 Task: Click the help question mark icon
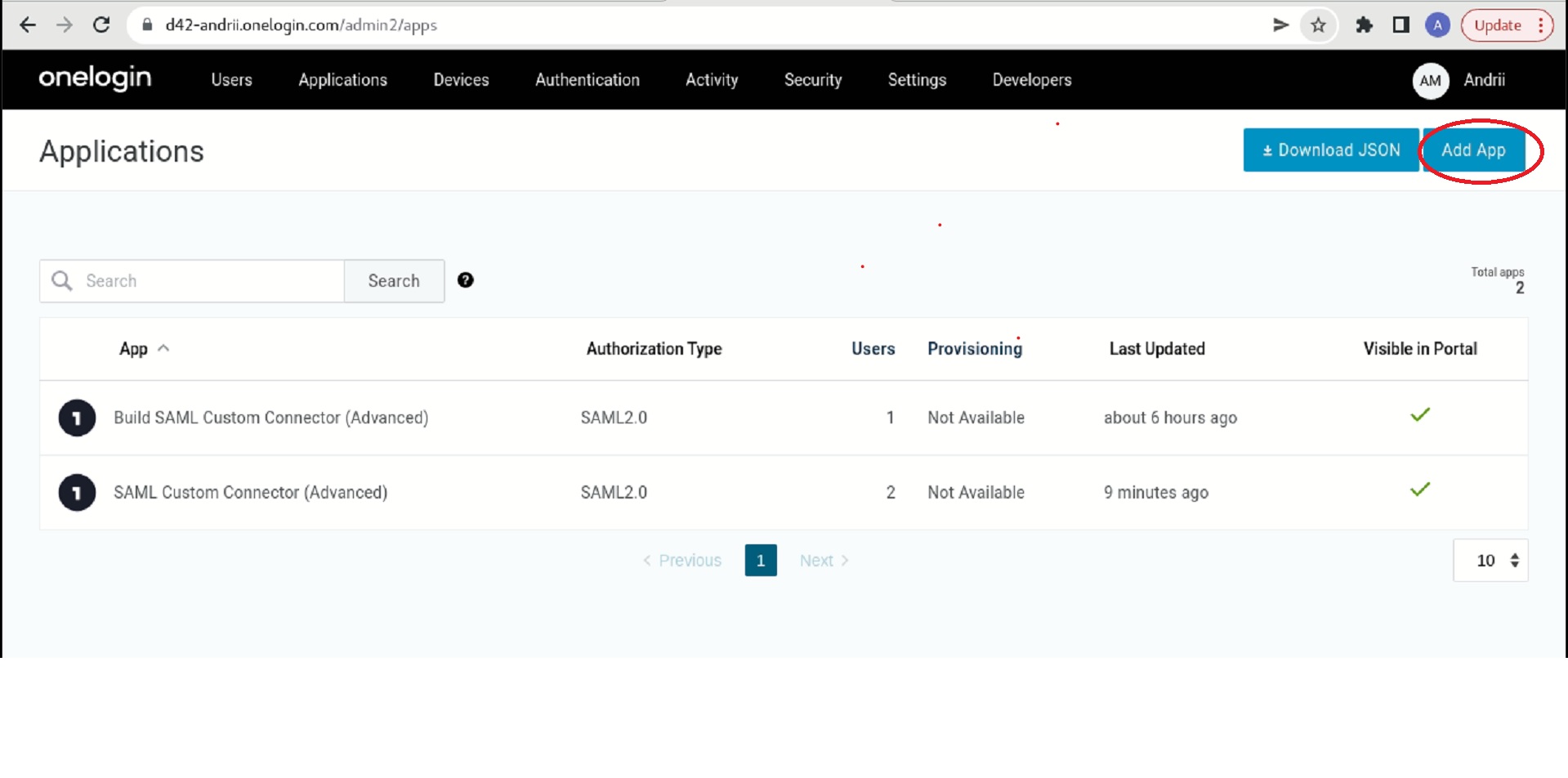coord(465,280)
